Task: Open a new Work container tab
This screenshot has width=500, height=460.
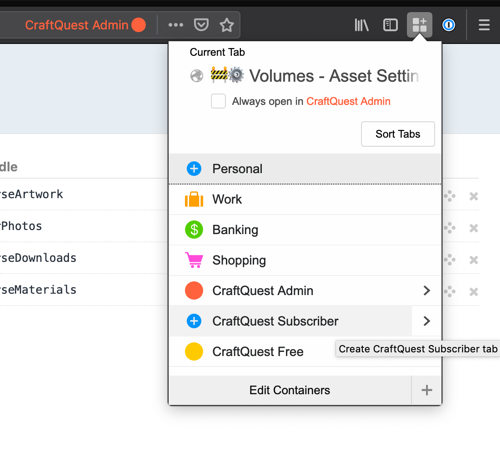Action: point(305,199)
